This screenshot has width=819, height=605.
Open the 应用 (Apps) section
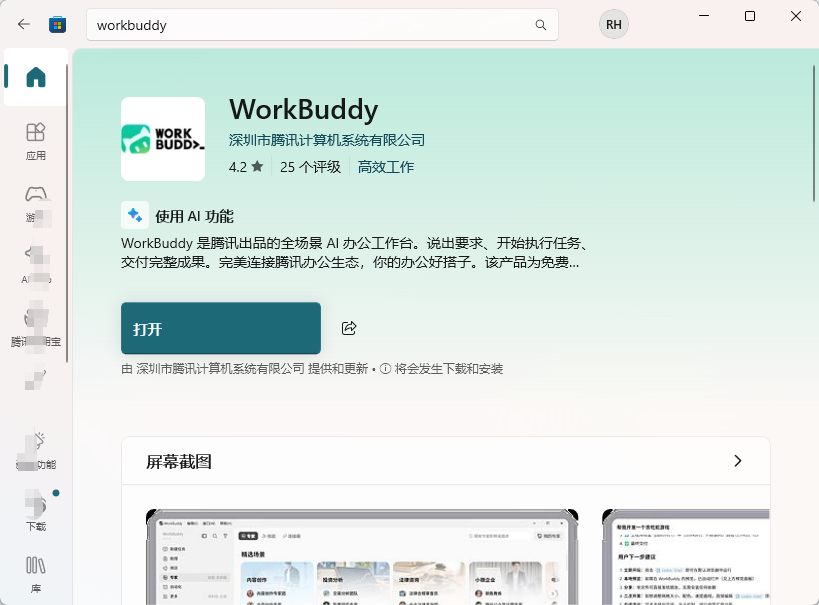(36, 141)
